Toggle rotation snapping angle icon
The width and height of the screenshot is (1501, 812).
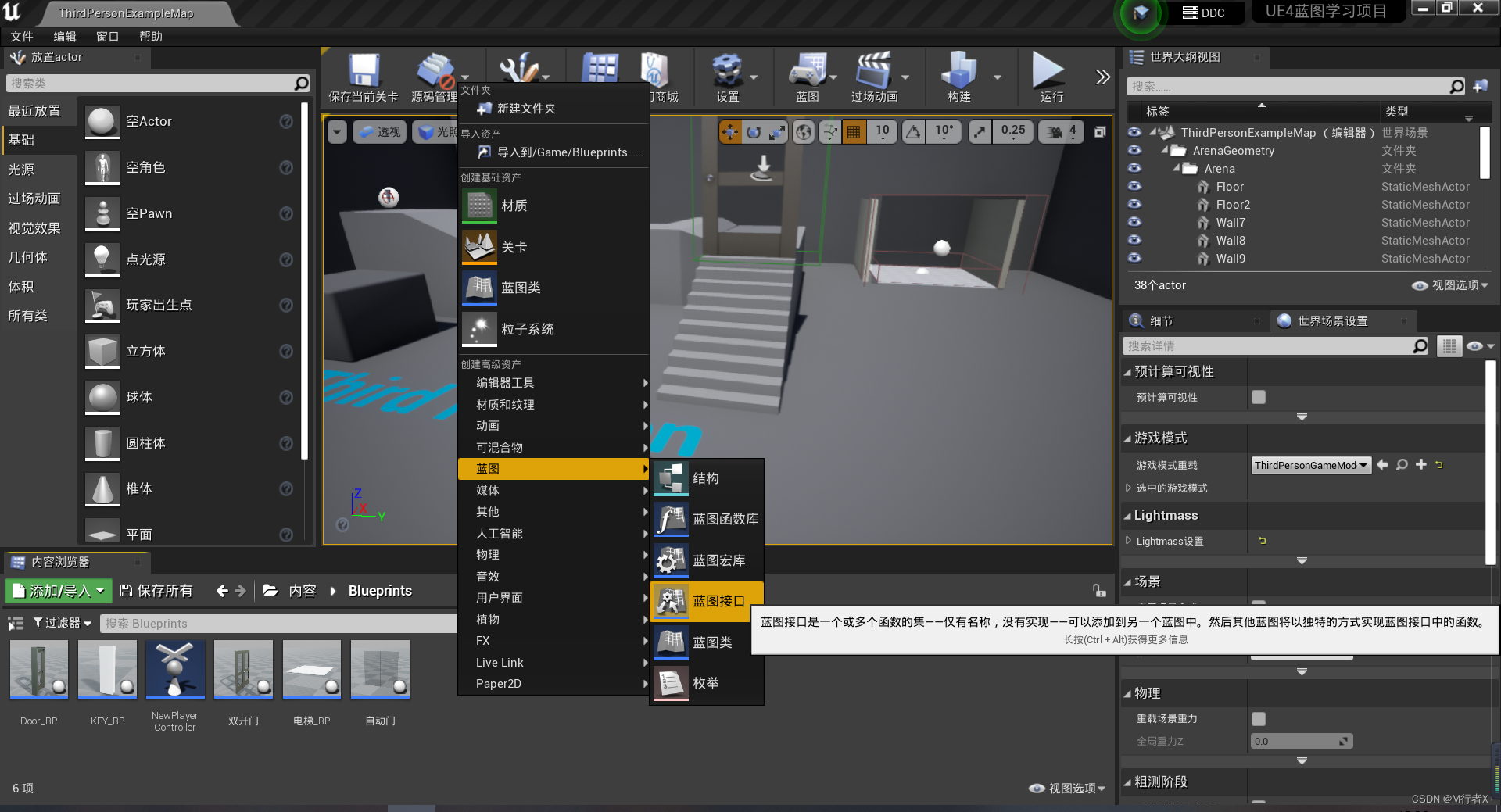[x=913, y=132]
